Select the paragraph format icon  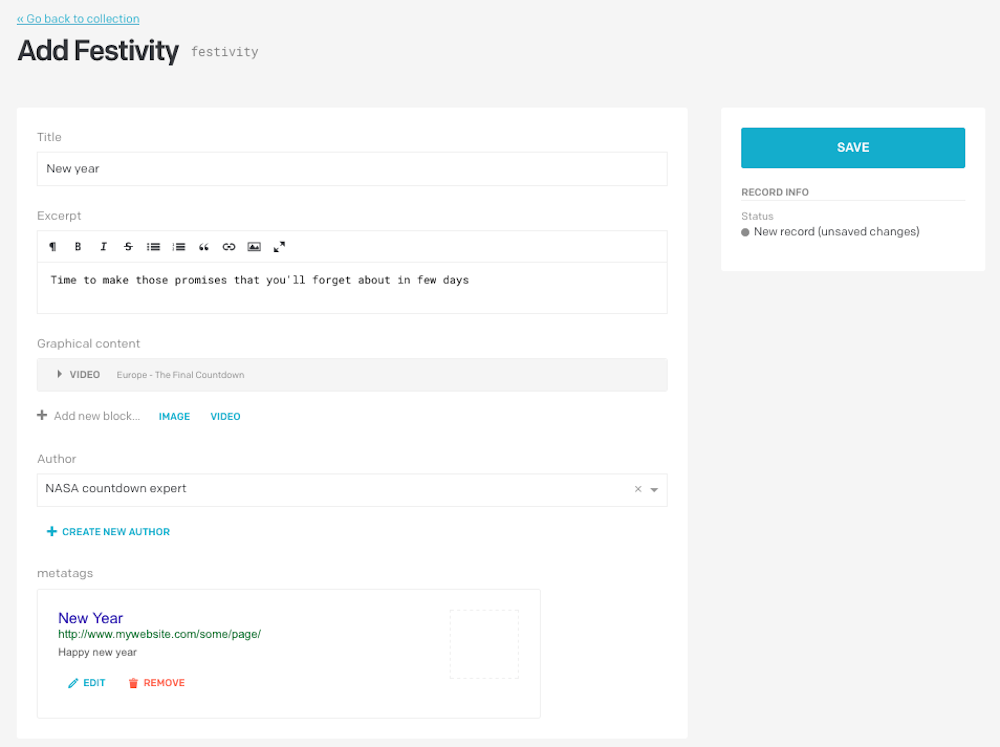pos(53,247)
